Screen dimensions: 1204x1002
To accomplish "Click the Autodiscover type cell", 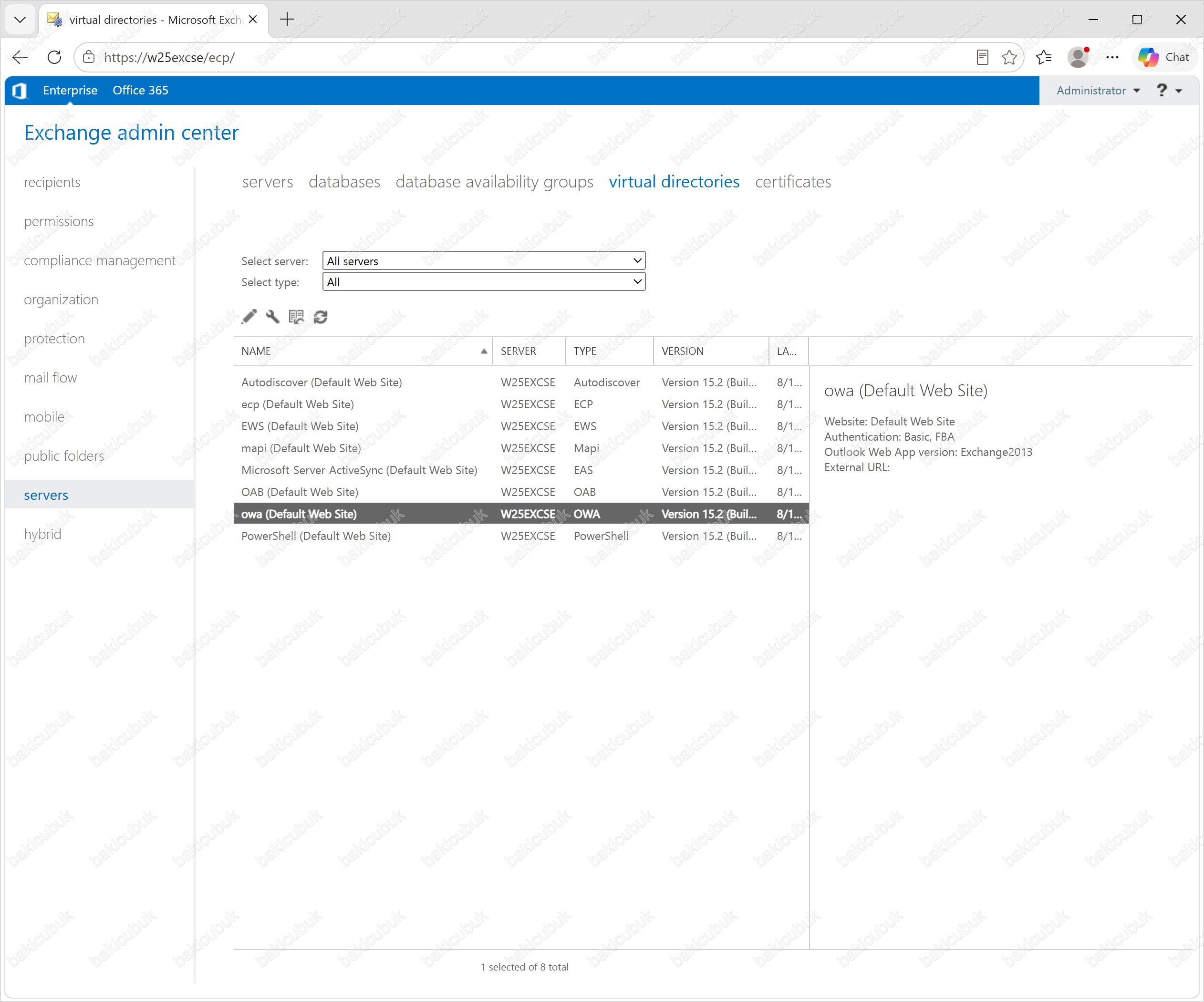I will pos(607,382).
